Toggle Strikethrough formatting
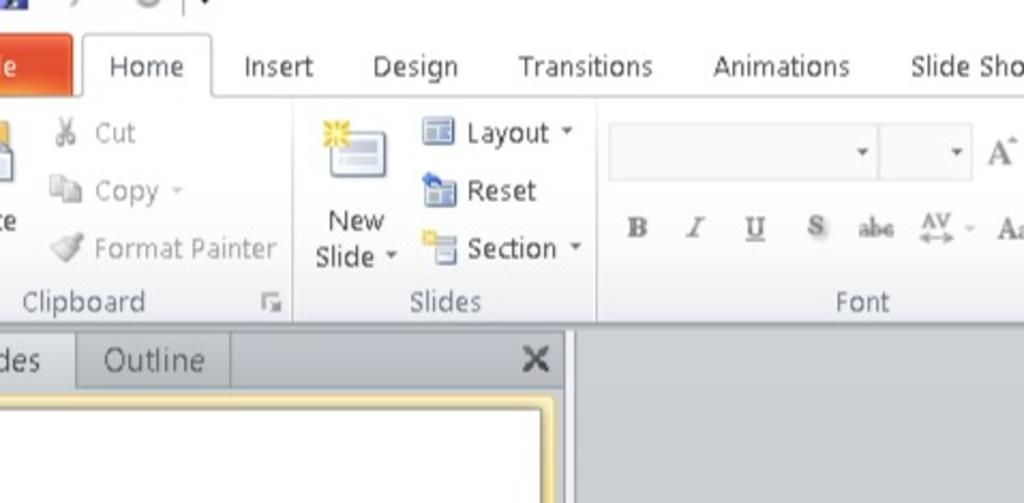Viewport: 1024px width, 503px height. tap(876, 228)
